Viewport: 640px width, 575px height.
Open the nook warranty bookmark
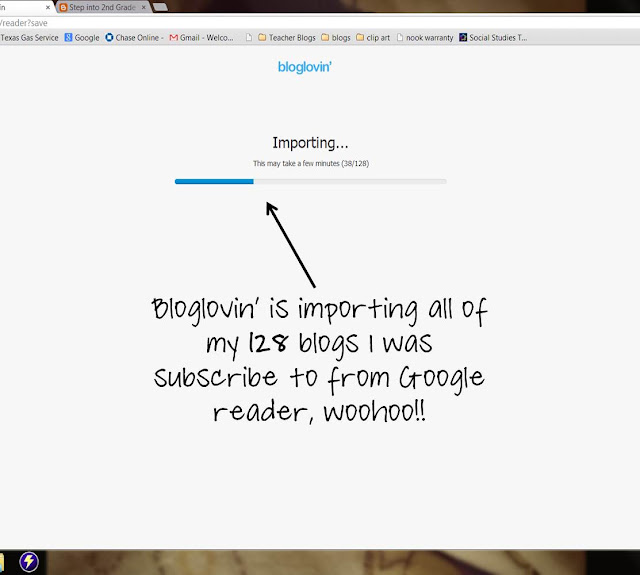pos(425,38)
